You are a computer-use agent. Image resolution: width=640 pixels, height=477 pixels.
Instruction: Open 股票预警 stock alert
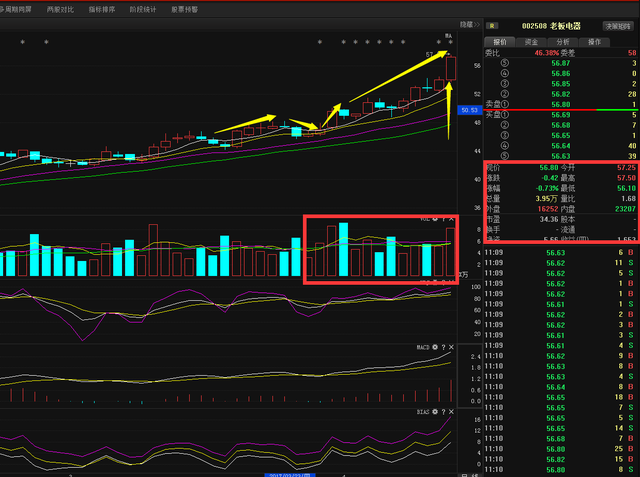tap(184, 8)
